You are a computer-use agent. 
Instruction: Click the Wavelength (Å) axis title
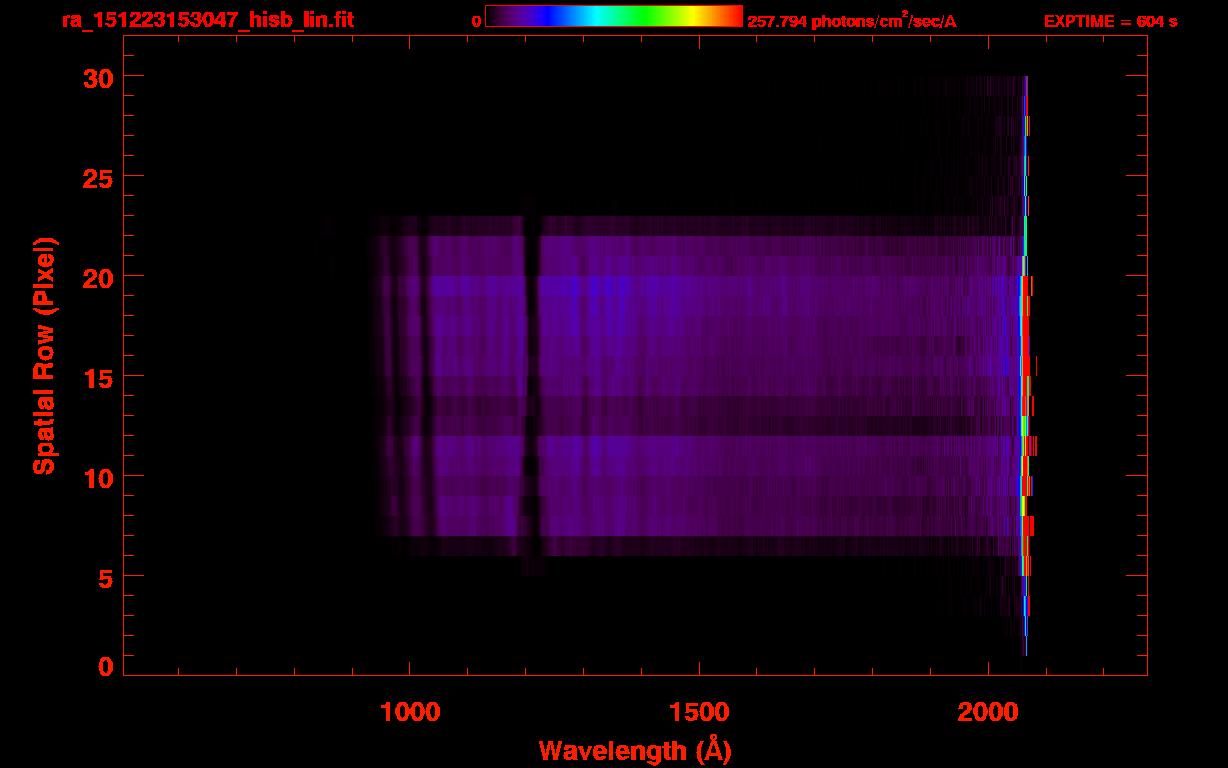tap(635, 750)
